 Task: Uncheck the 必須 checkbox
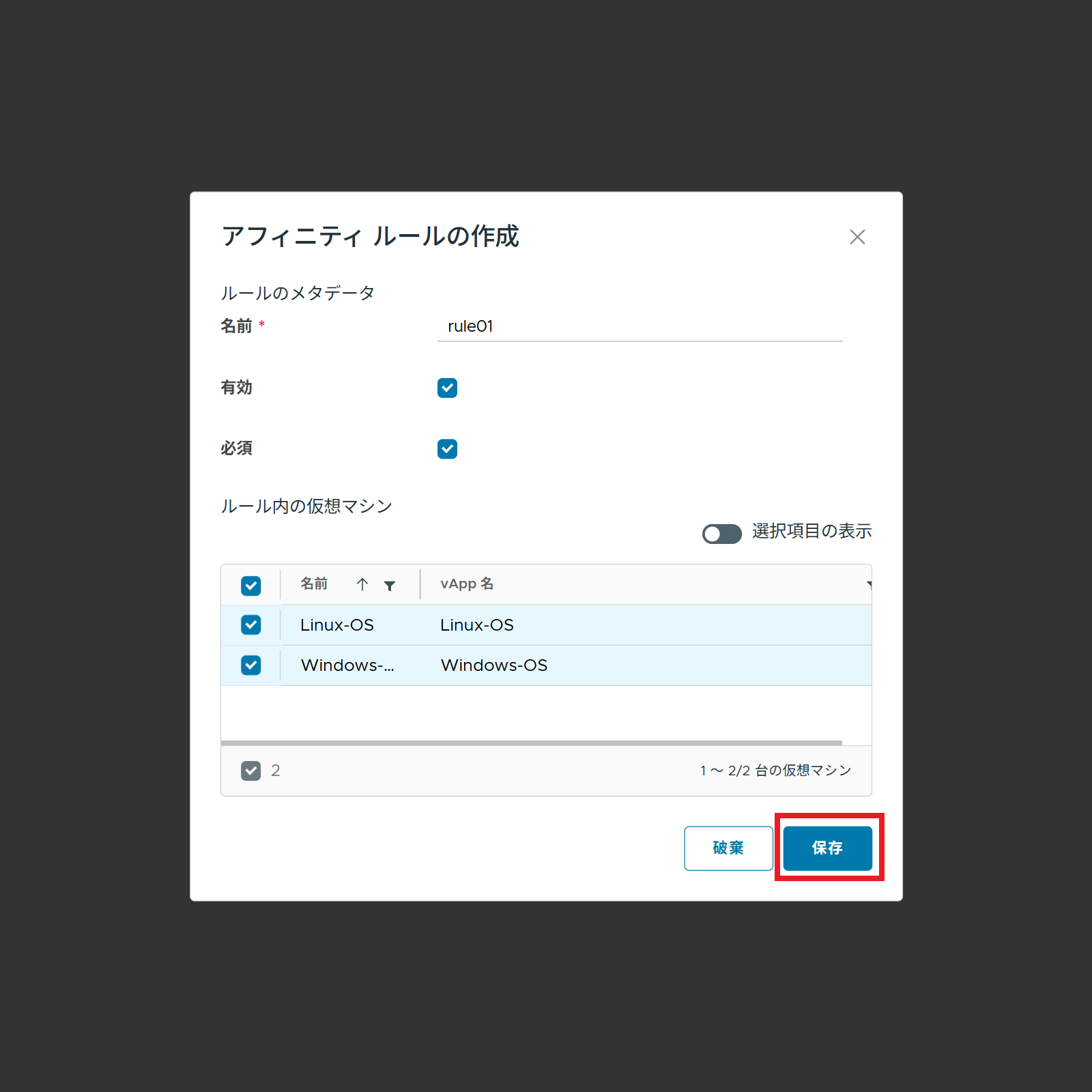(447, 449)
